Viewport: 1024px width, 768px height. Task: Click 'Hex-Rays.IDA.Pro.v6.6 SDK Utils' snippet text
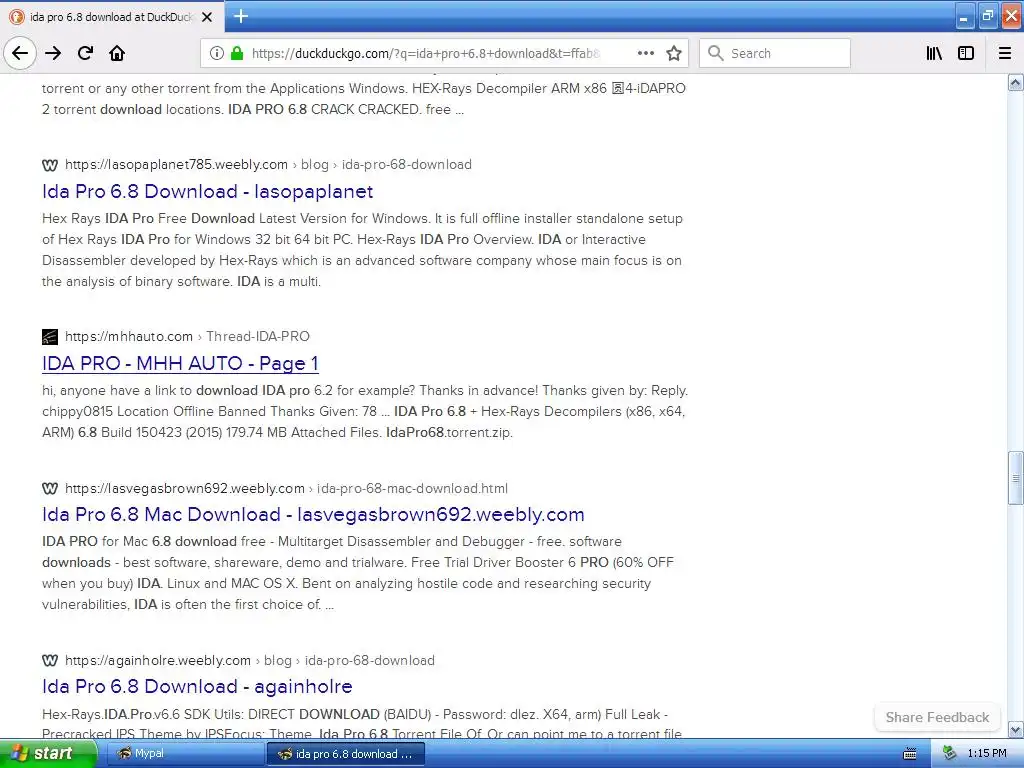[x=362, y=724]
